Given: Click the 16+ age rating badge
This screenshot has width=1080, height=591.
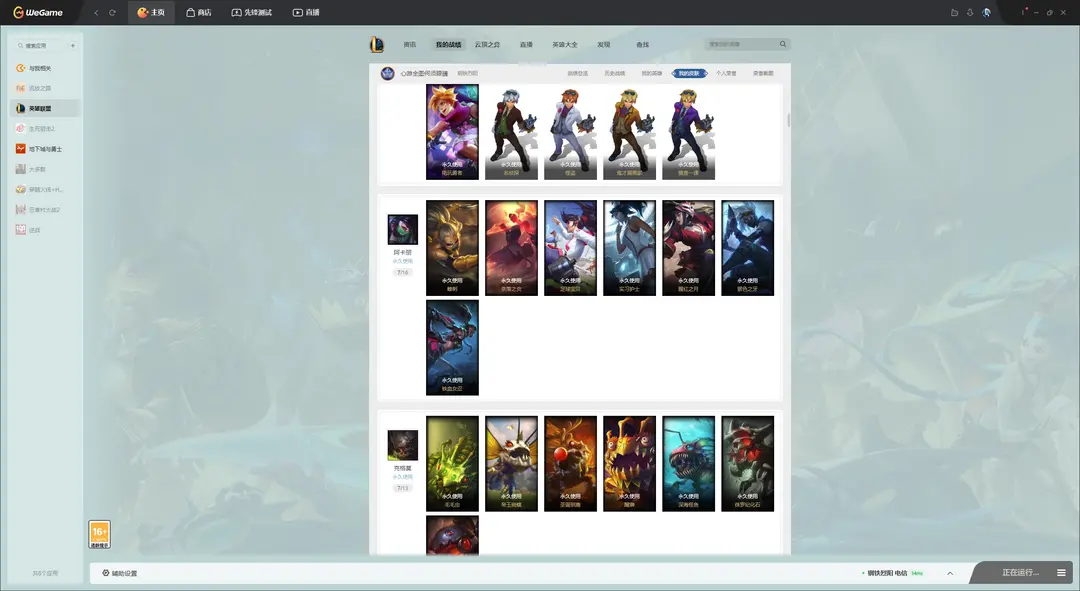Looking at the screenshot, I should [x=99, y=535].
